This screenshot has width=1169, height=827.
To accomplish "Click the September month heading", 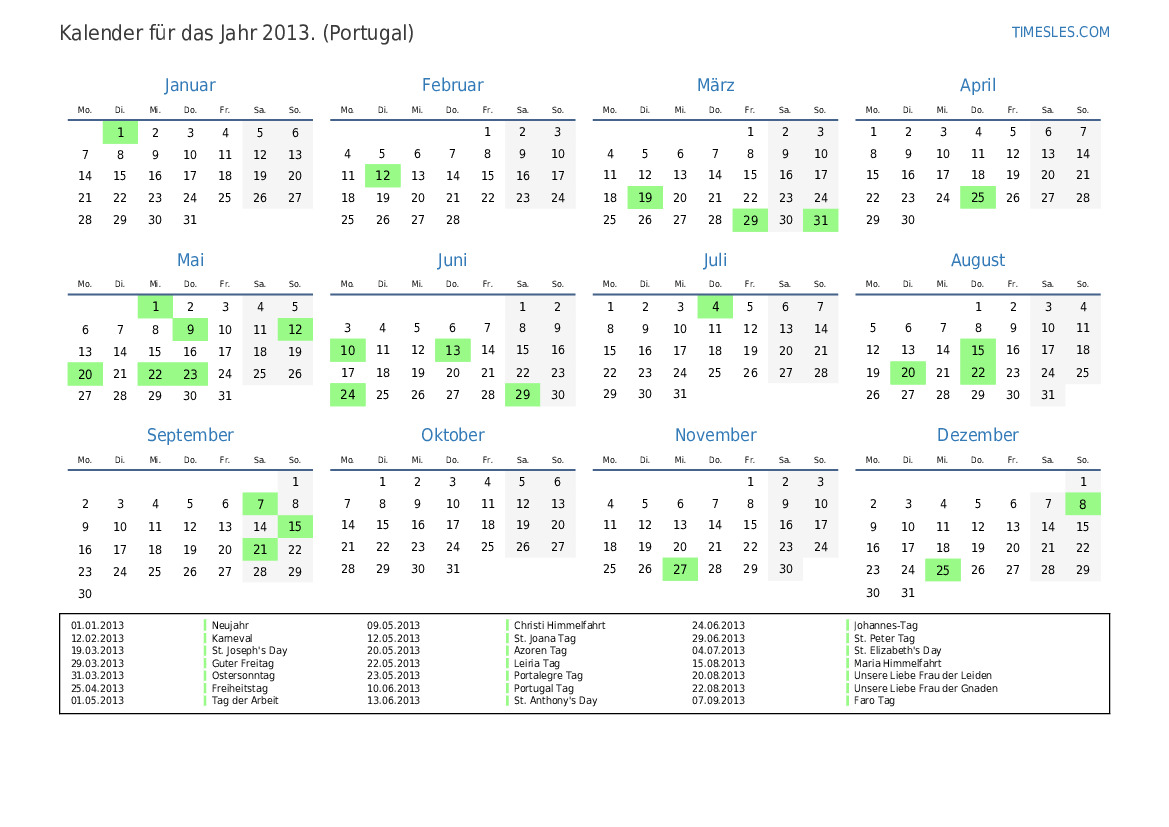I will click(190, 435).
